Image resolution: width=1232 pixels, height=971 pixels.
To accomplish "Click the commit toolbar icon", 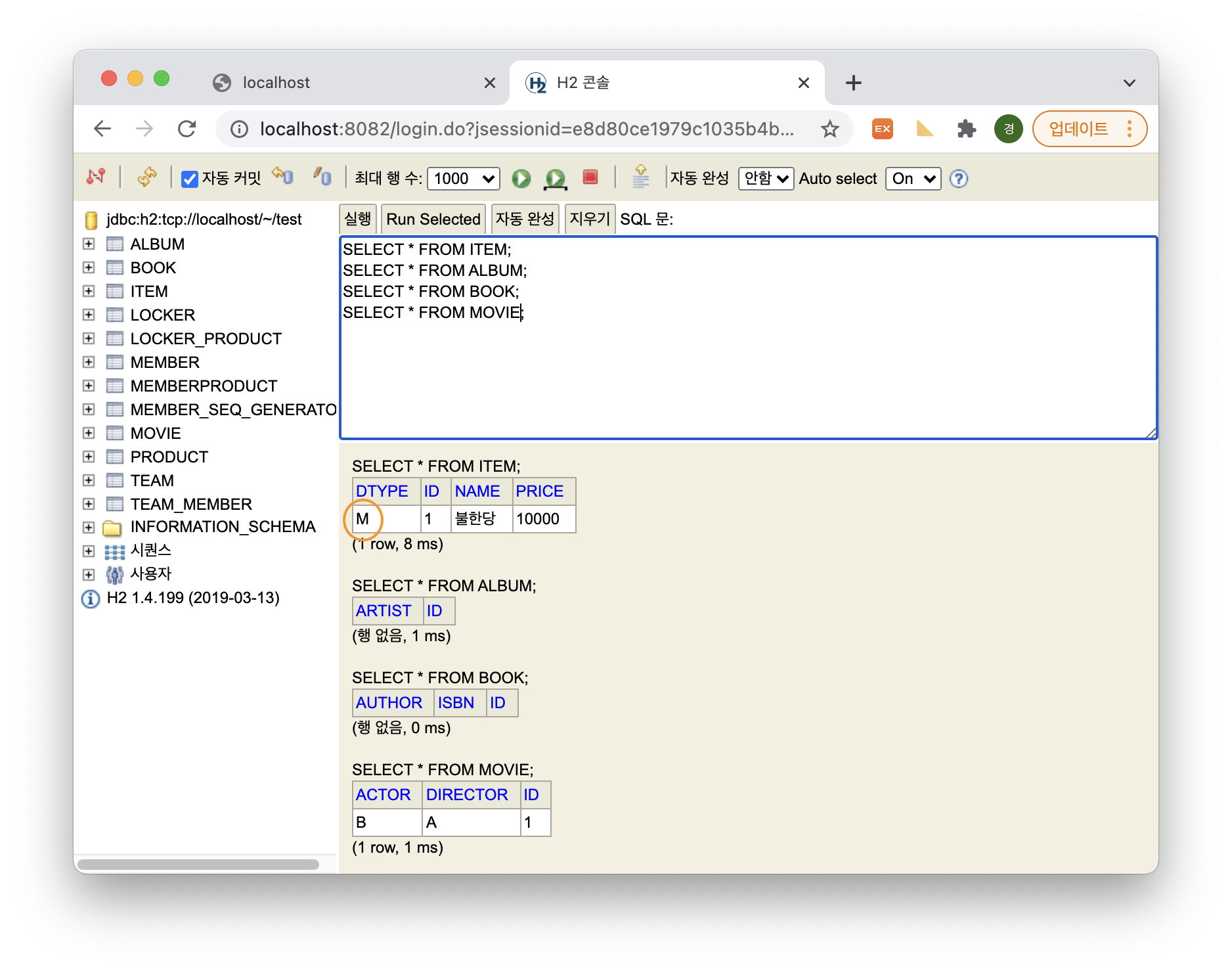I will 322,177.
